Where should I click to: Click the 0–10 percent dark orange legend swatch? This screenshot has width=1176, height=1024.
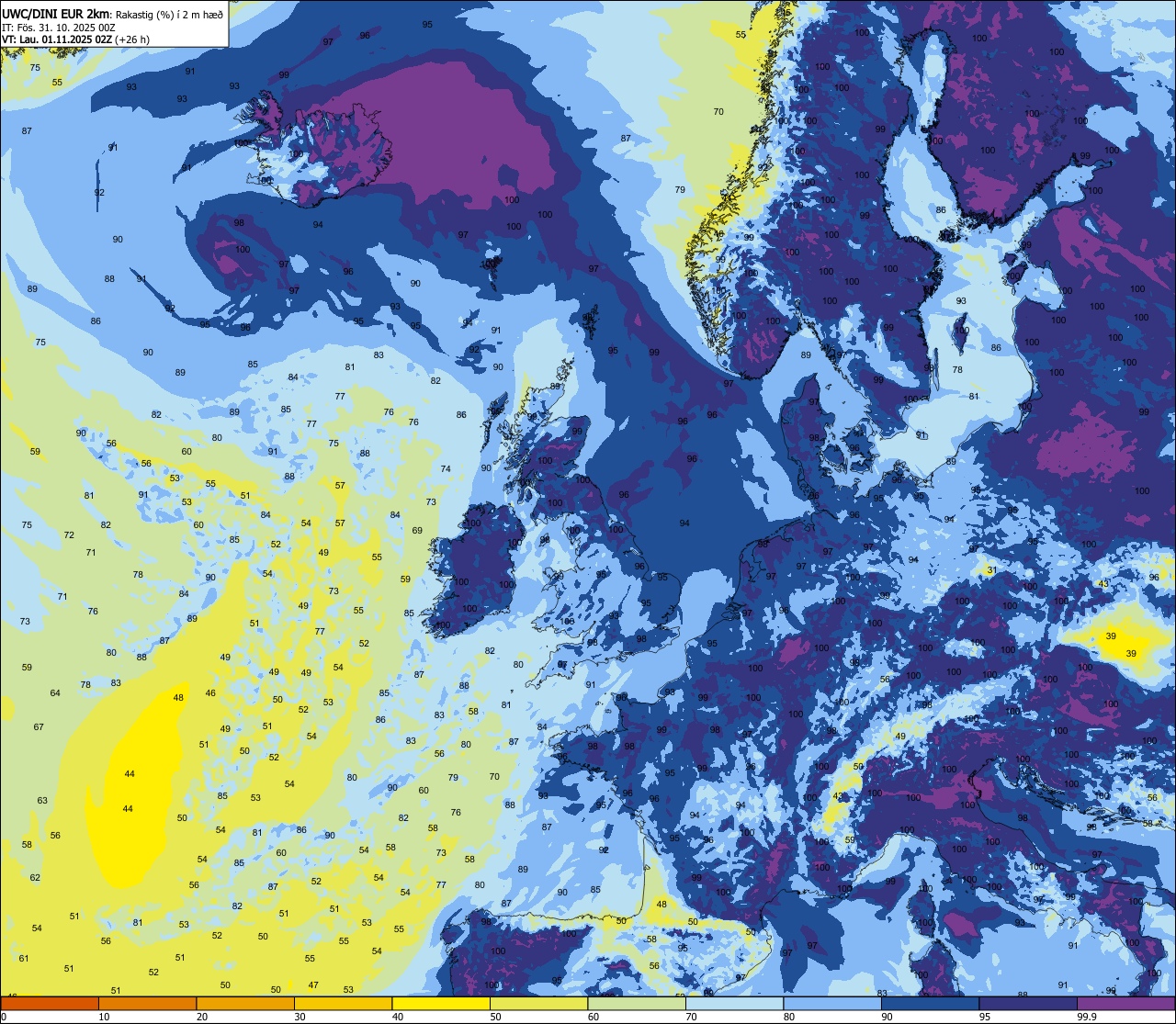coord(49,1003)
